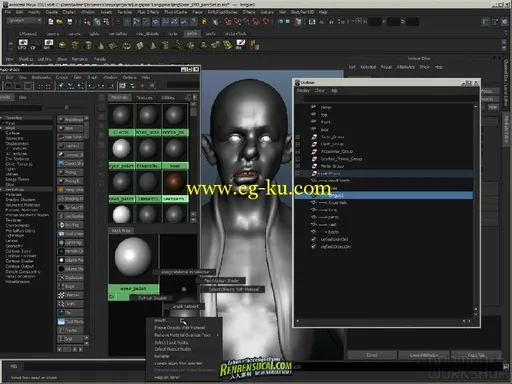This screenshot has width=512, height=384.
Task: Collapse Favorites category in create bar
Action: point(2,118)
